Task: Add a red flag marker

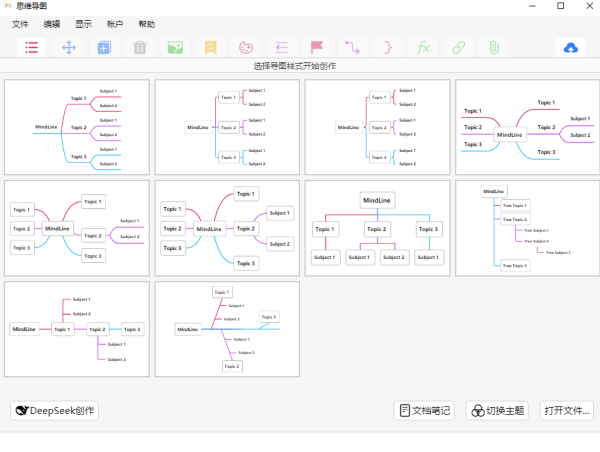Action: coord(317,47)
